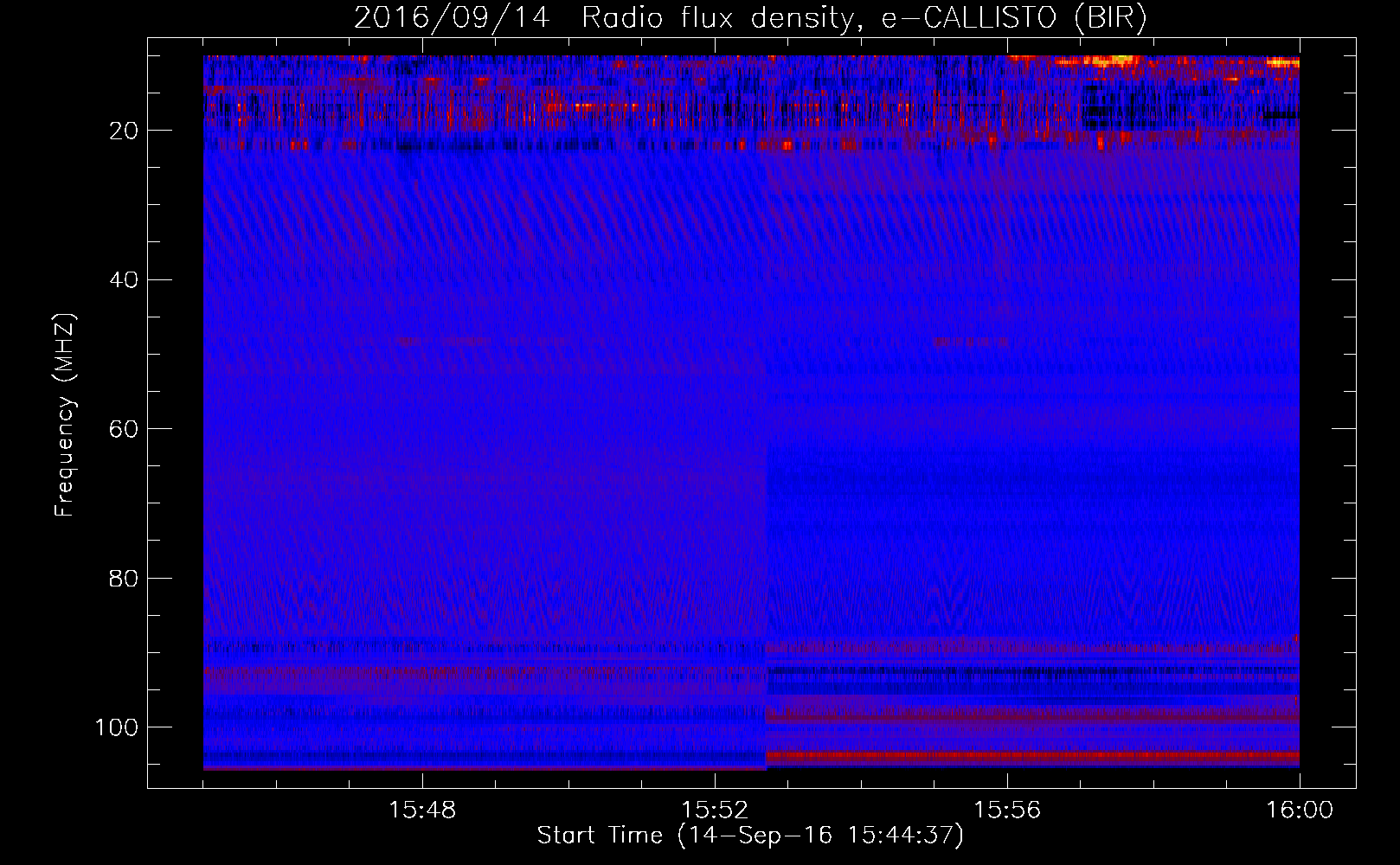Click the 80 frequency tick label
1400x865 pixels.
click(x=125, y=579)
